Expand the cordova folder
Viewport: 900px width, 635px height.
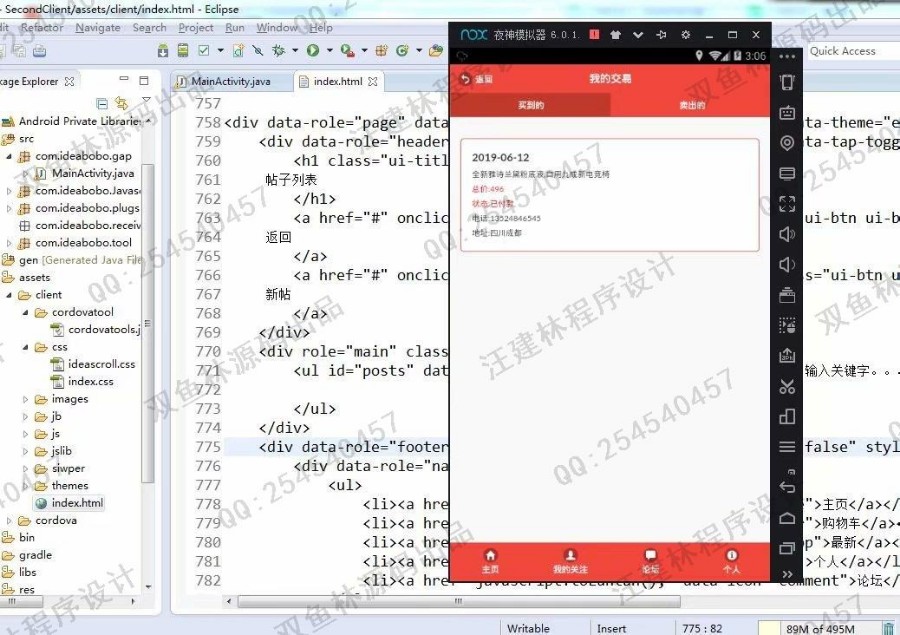click(9, 521)
